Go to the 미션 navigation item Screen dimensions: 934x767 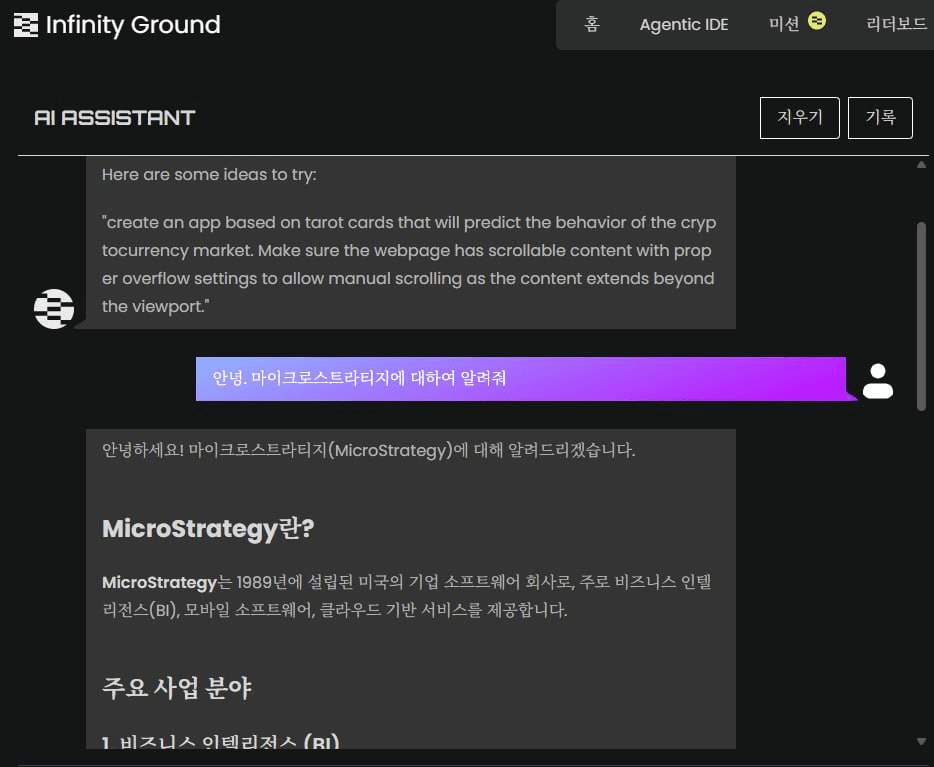784,24
